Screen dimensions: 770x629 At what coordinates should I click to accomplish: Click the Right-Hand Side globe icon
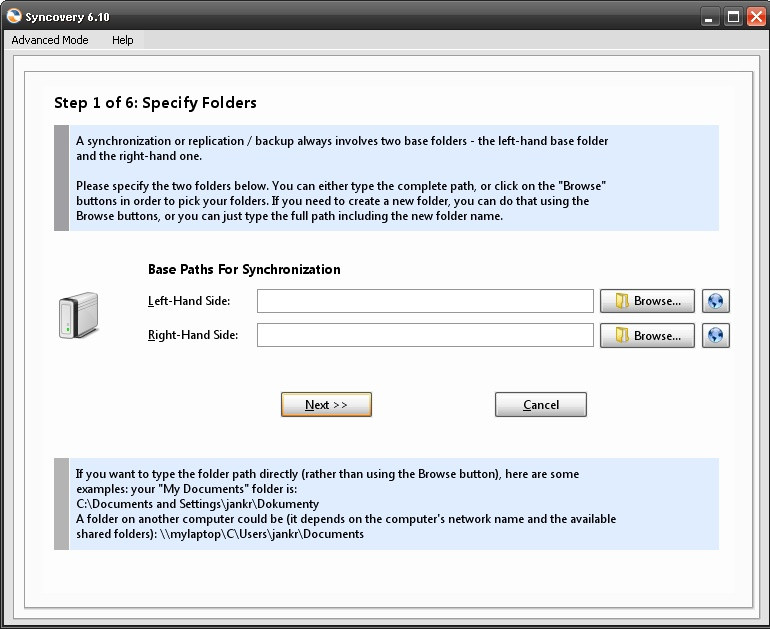click(715, 335)
